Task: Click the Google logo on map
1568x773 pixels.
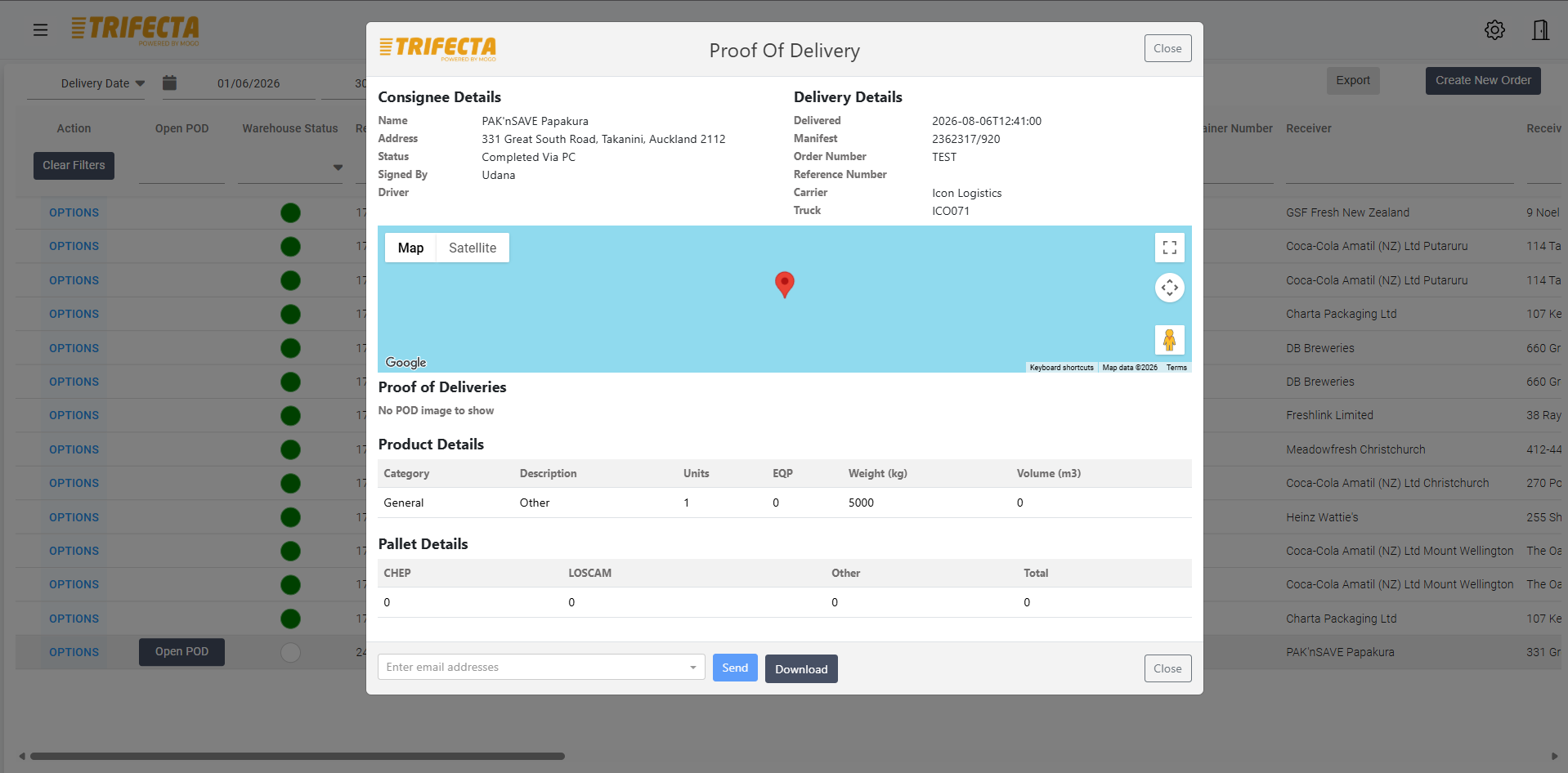Action: (405, 362)
